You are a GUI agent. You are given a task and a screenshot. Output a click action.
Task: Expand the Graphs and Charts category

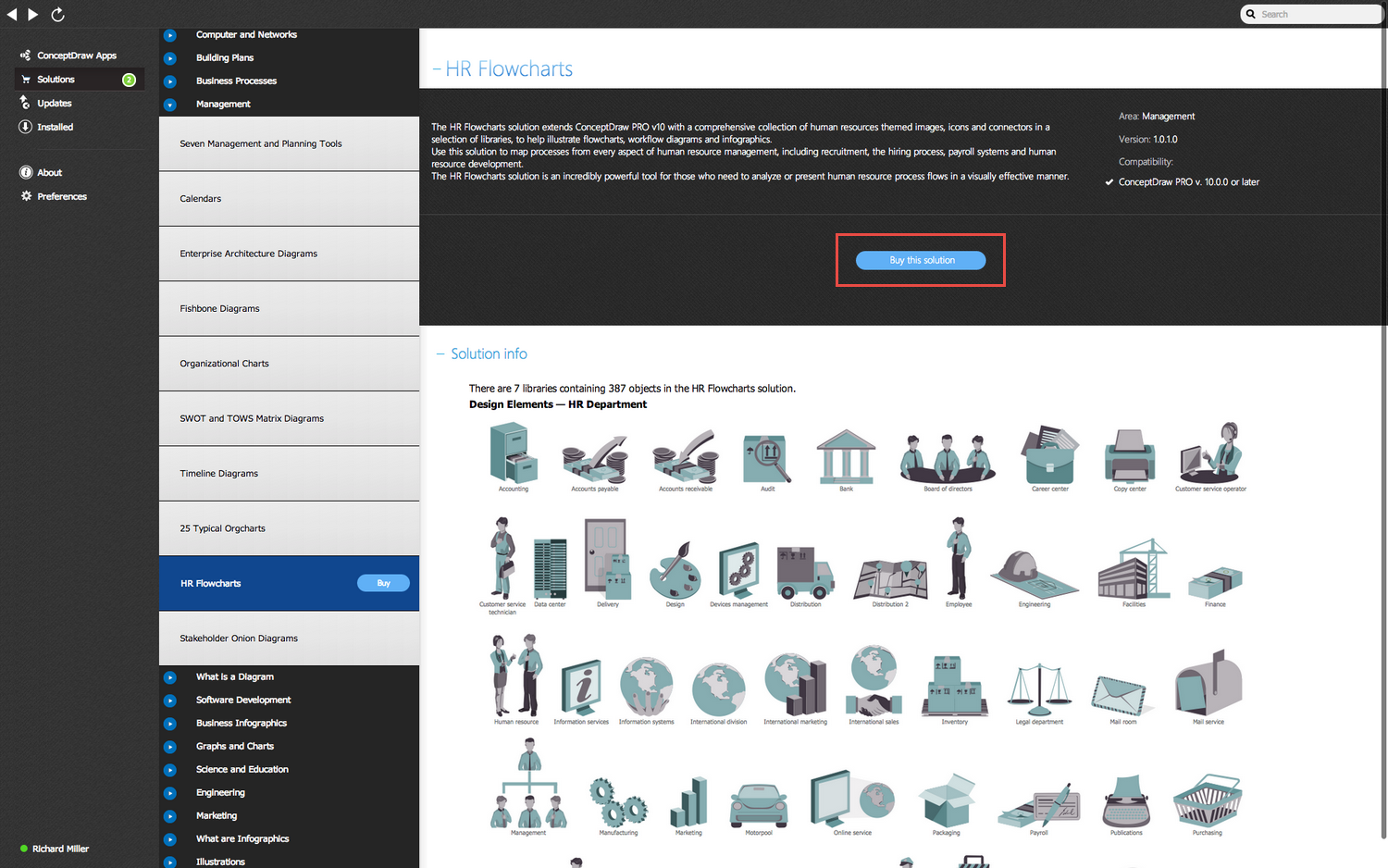(170, 747)
